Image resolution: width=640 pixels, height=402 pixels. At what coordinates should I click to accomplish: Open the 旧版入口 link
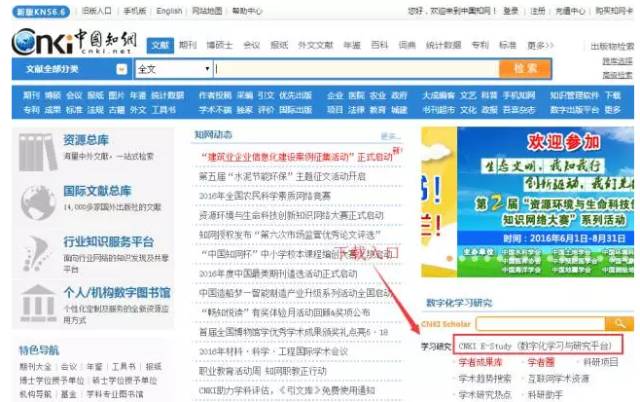coord(97,11)
